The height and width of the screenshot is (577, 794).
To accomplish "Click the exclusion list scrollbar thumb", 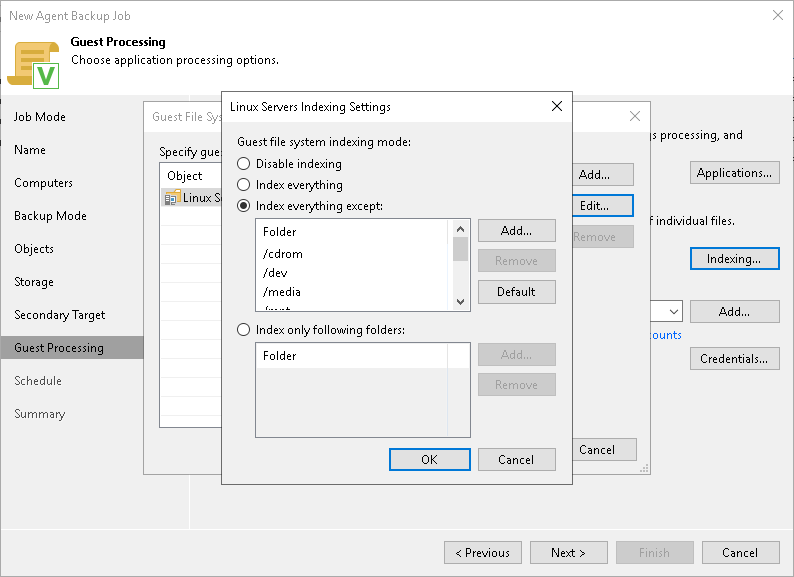I will 460,249.
